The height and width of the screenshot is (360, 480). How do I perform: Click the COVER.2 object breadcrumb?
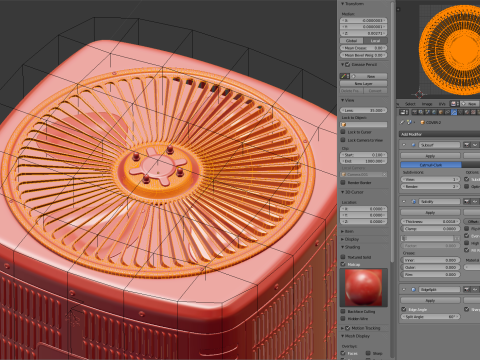(431, 122)
